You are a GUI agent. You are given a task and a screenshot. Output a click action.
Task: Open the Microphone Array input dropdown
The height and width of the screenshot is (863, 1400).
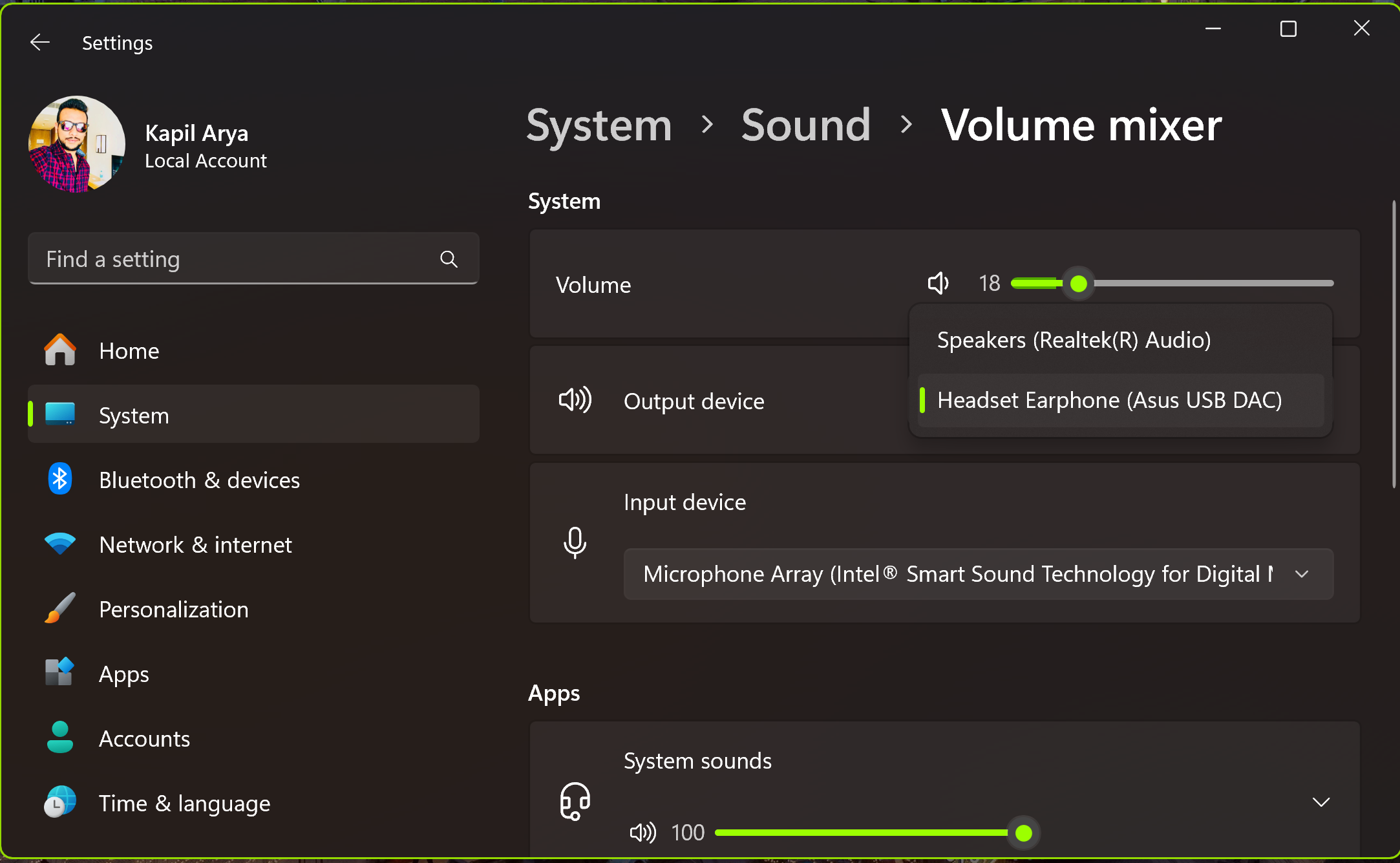978,574
